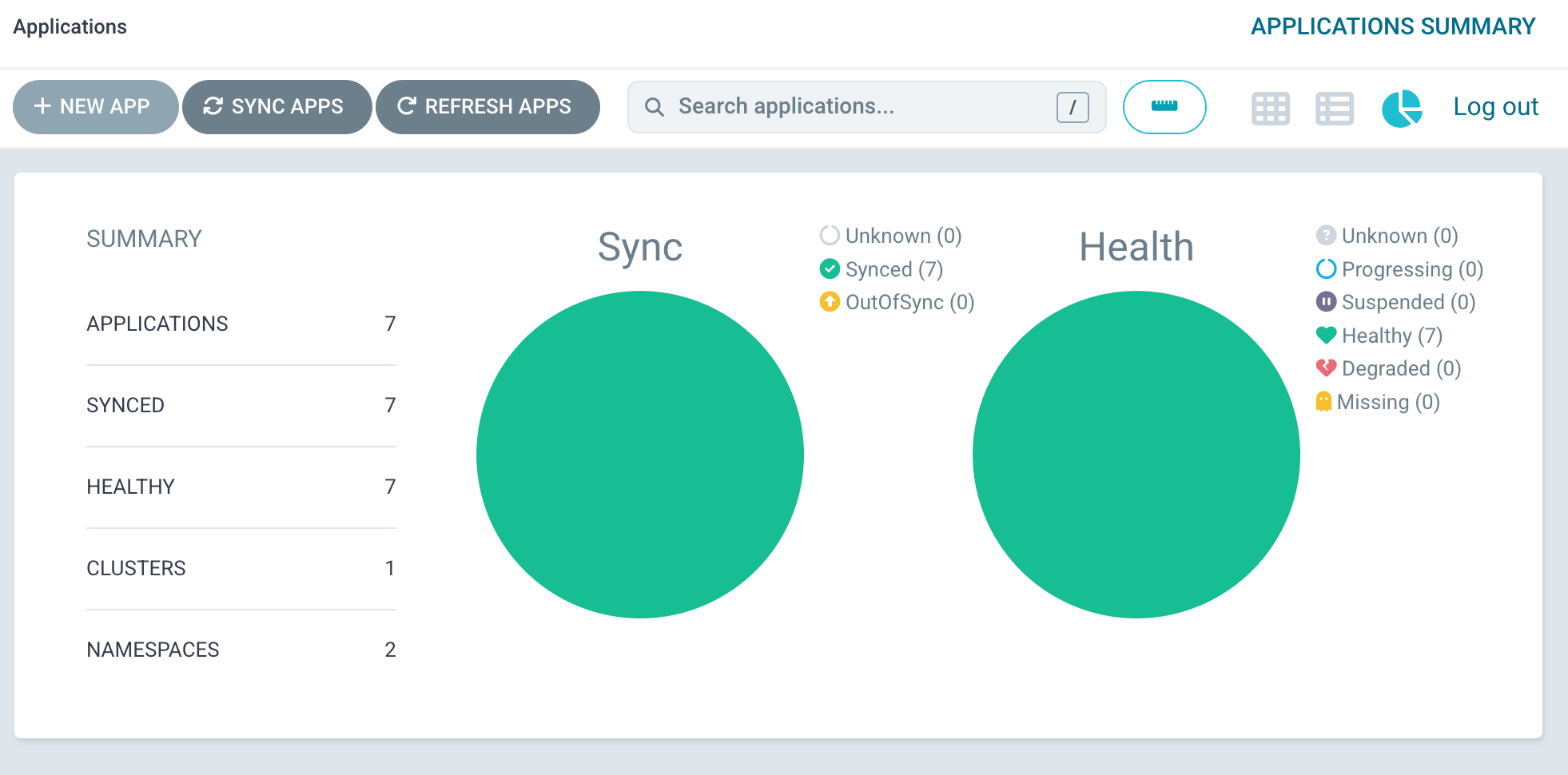Click the magnifier search icon
Screen dimensions: 1568x775
click(655, 107)
